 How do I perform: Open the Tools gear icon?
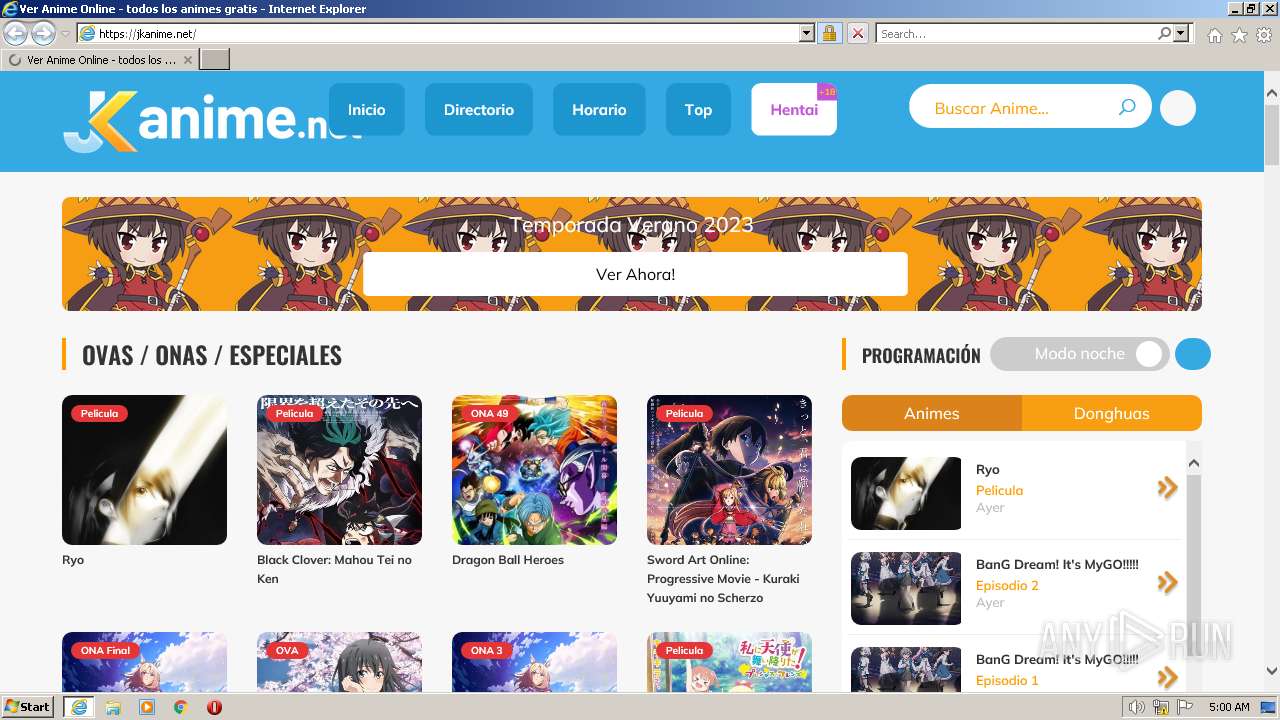coord(1264,35)
